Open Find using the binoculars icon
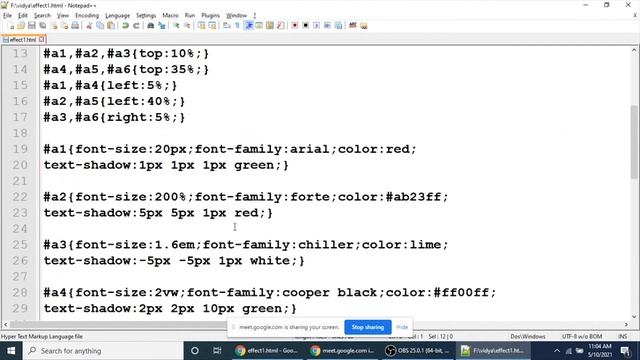The width and height of the screenshot is (640, 360). (x=151, y=26)
